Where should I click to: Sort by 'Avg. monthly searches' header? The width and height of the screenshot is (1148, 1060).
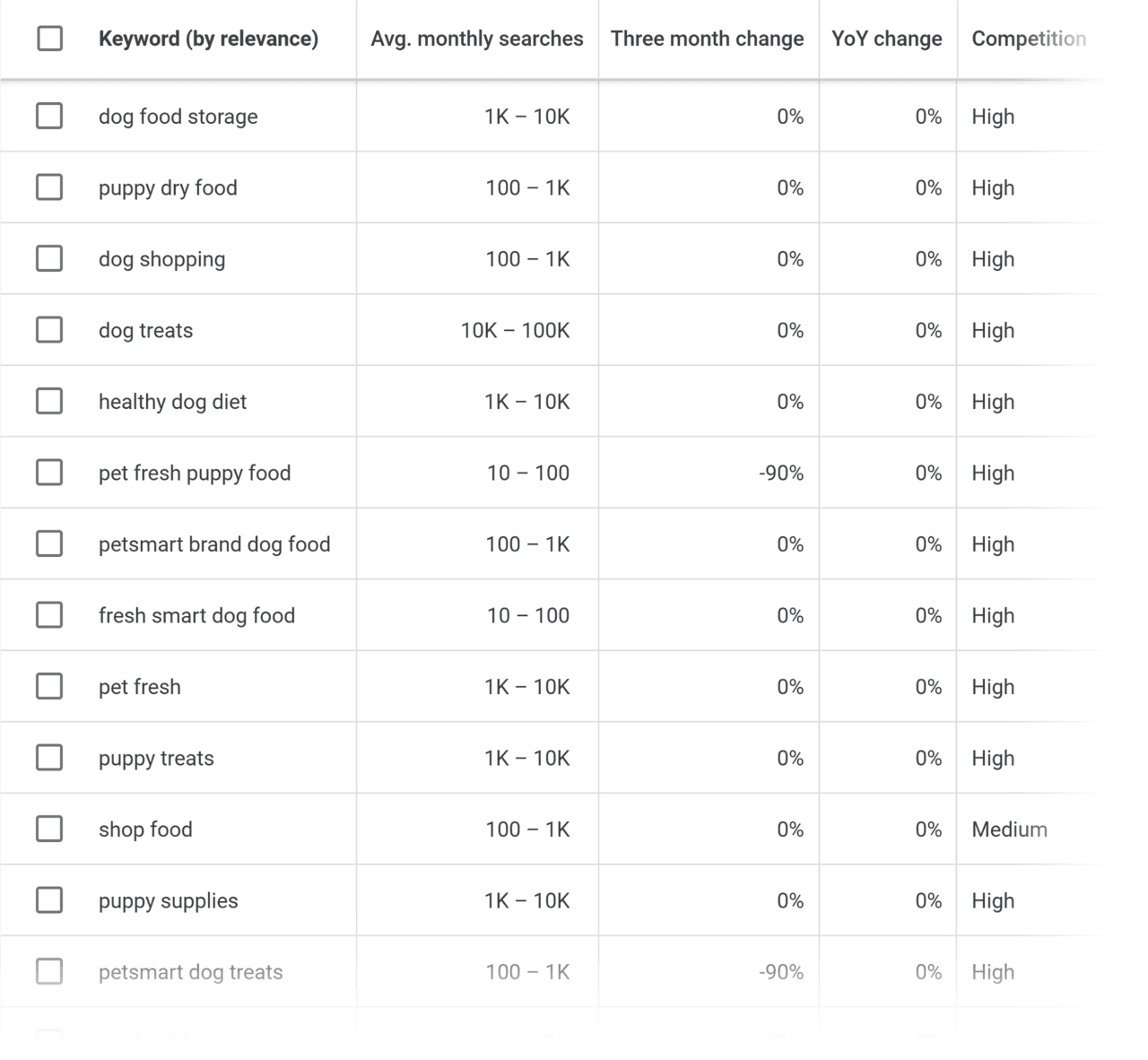pos(476,39)
